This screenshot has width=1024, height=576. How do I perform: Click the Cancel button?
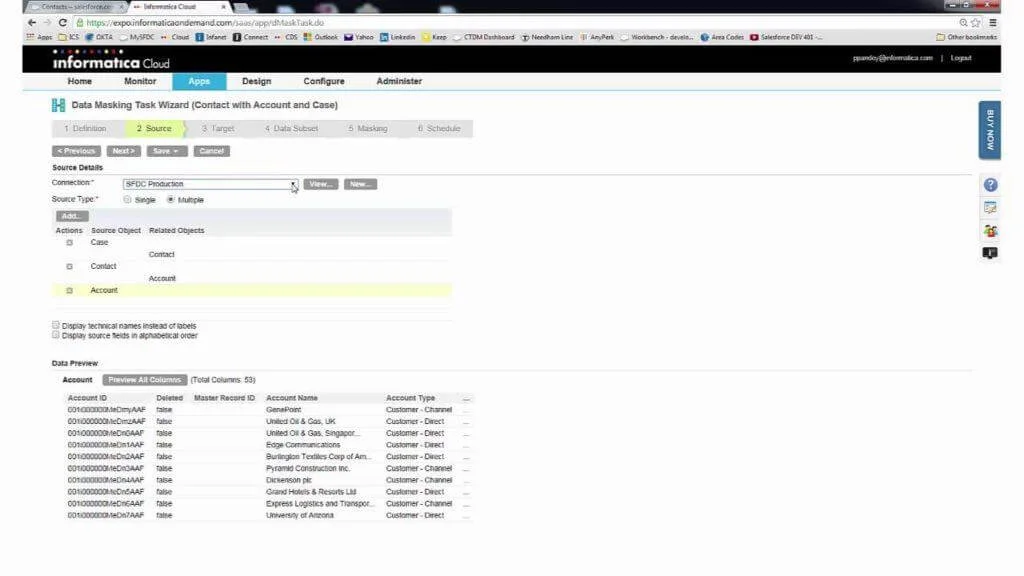(212, 151)
